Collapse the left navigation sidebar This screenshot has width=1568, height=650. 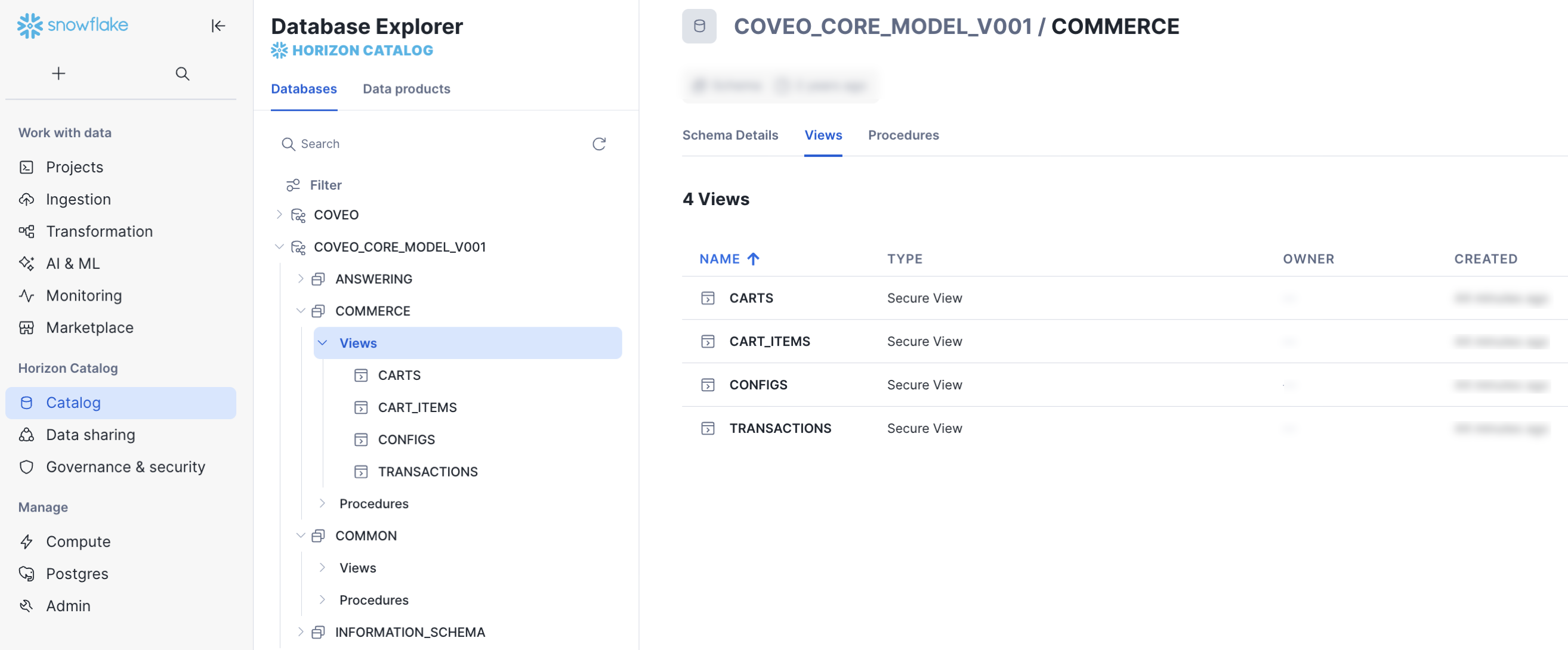point(218,26)
